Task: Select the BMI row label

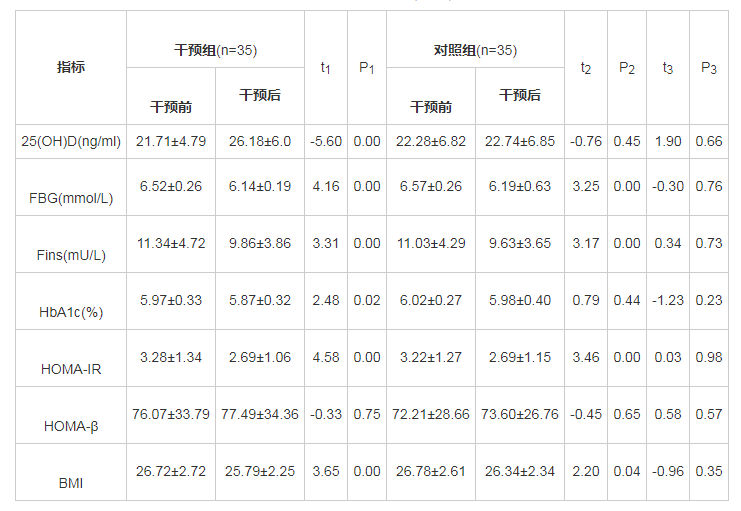Action: click(x=71, y=483)
